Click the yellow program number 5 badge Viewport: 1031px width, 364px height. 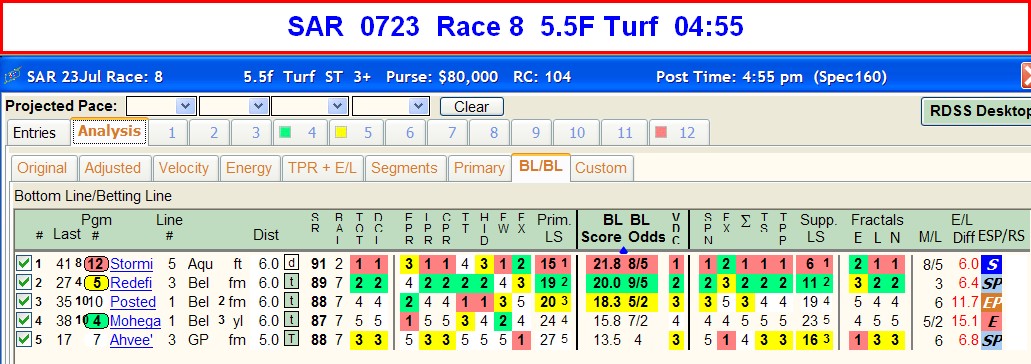tap(95, 283)
